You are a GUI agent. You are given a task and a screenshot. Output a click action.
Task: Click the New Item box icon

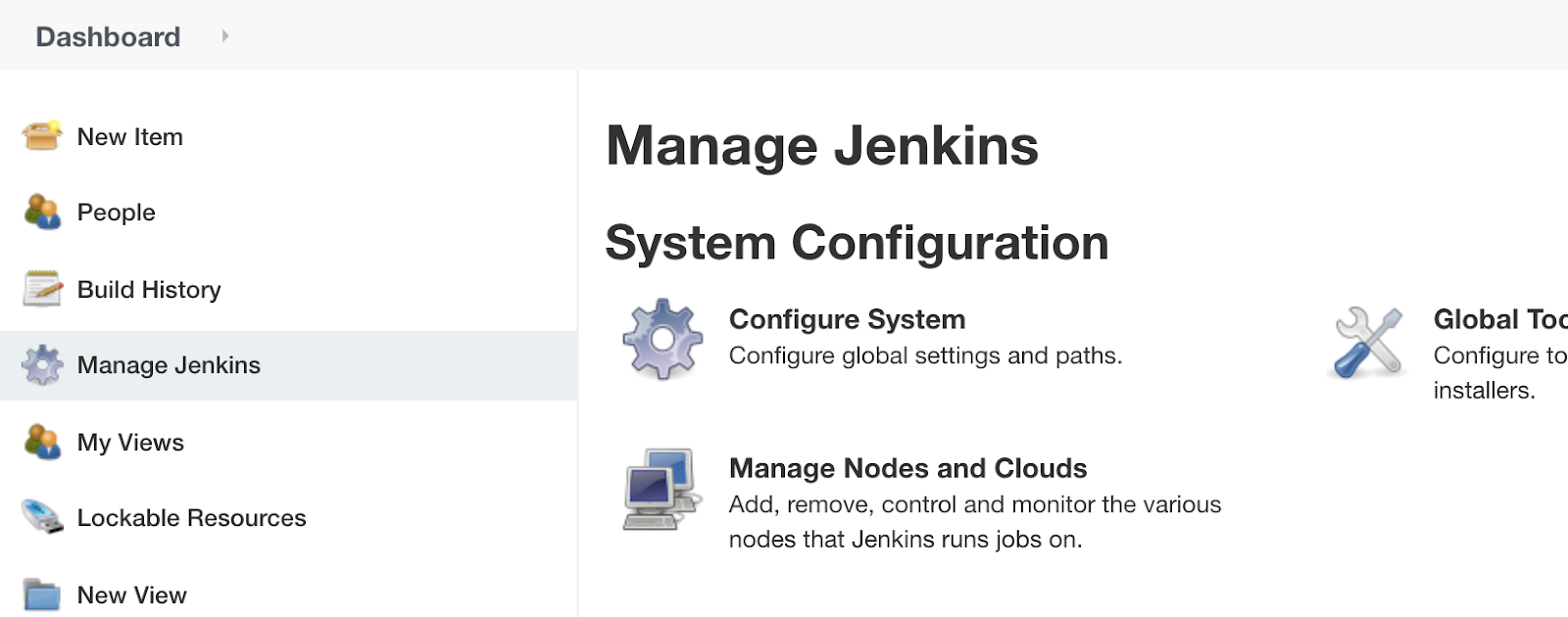click(42, 136)
